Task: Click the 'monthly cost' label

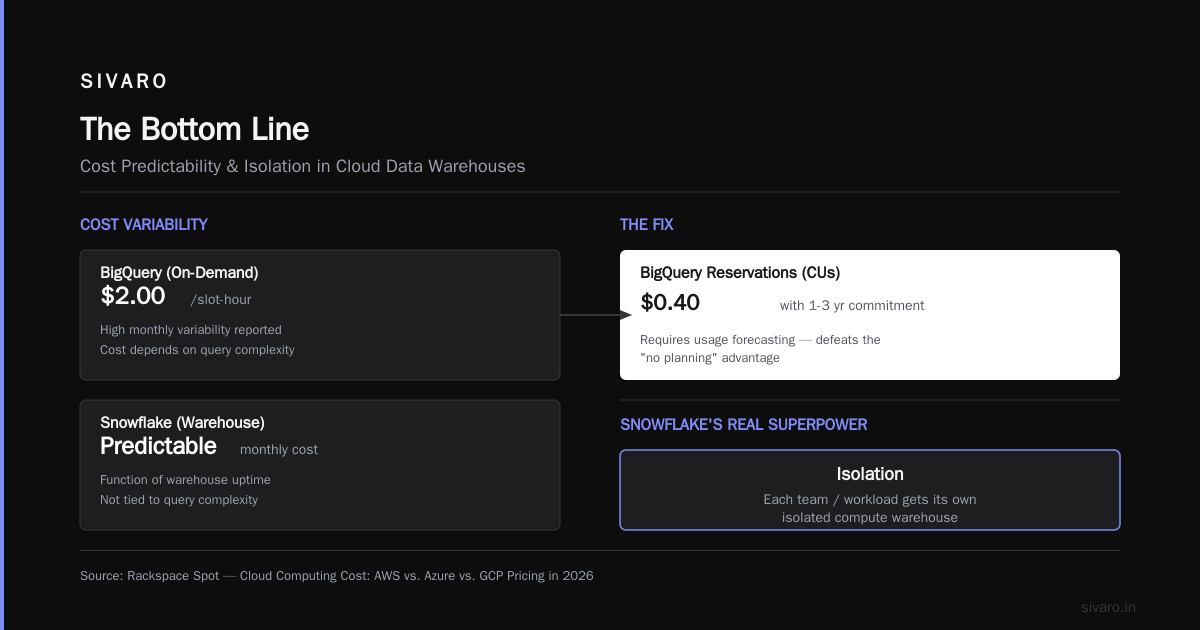Action: pos(279,449)
